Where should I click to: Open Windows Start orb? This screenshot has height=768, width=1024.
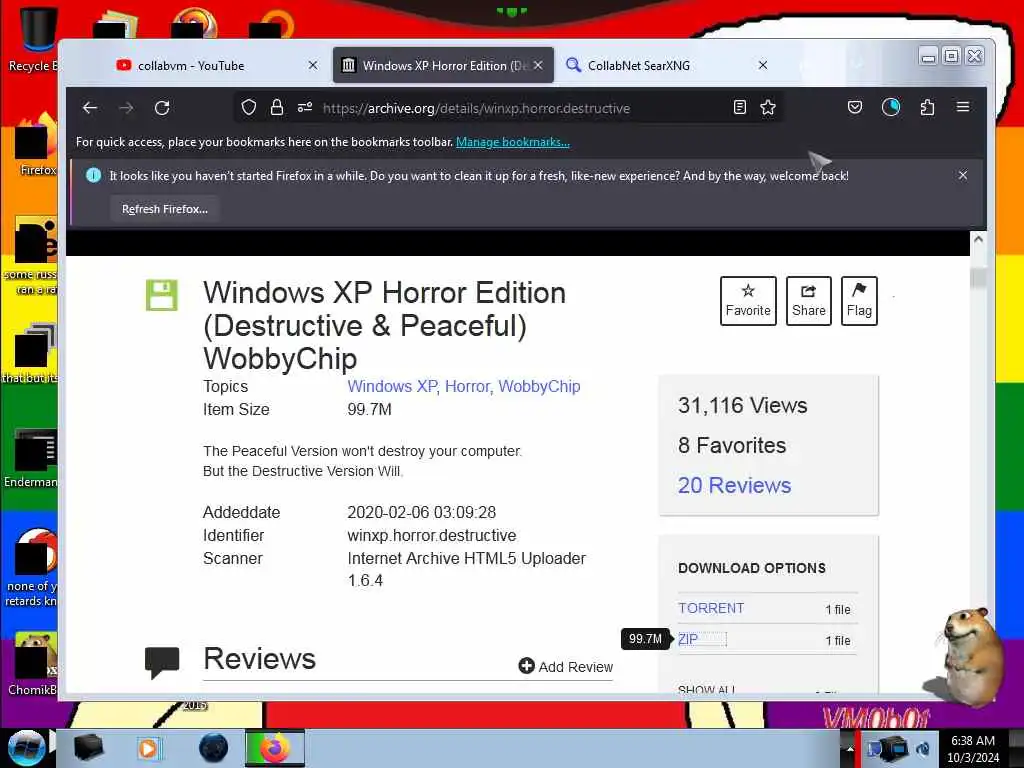tap(27, 748)
